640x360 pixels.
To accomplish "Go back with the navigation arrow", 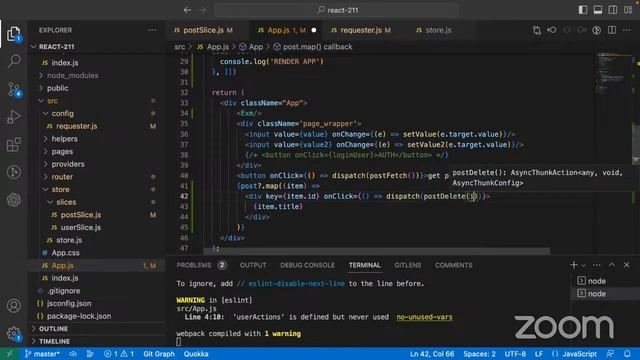I will [187, 10].
